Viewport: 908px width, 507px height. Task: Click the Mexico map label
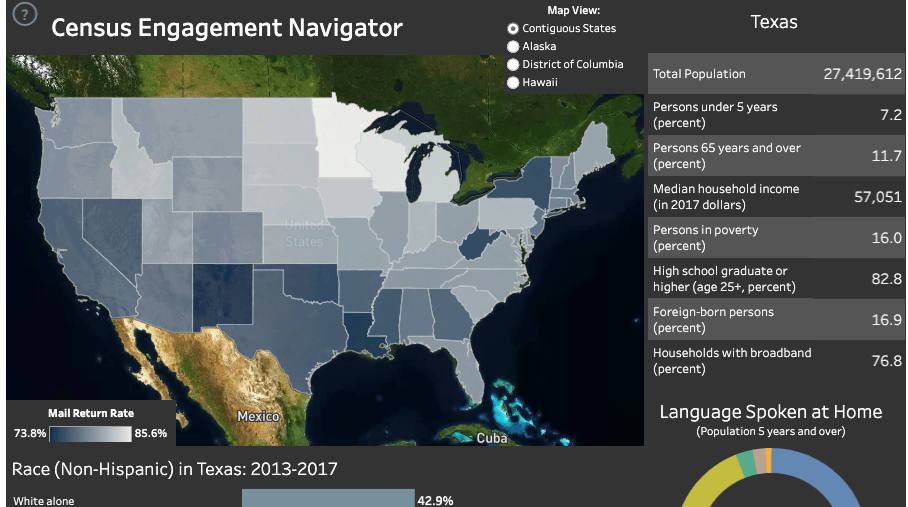258,416
